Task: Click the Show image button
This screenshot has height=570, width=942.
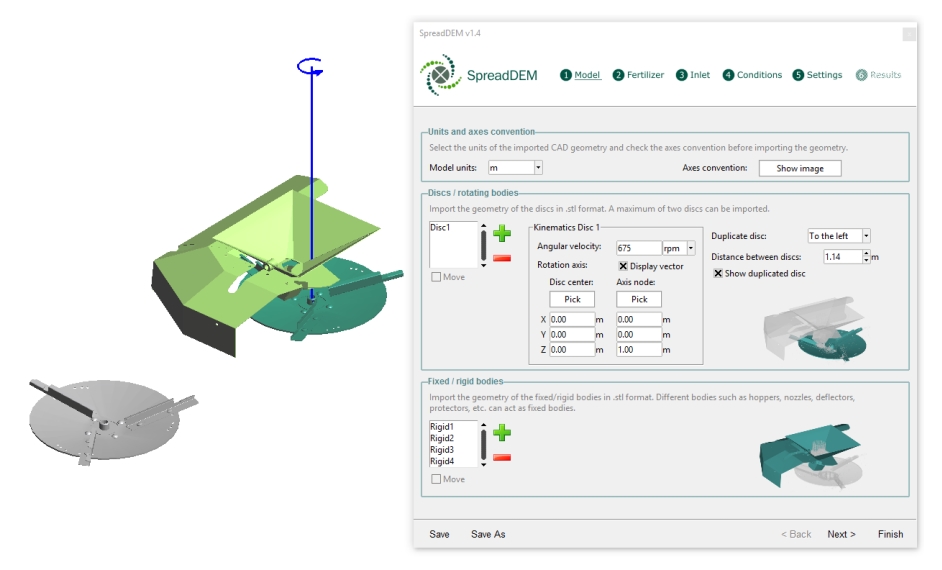Action: [799, 168]
